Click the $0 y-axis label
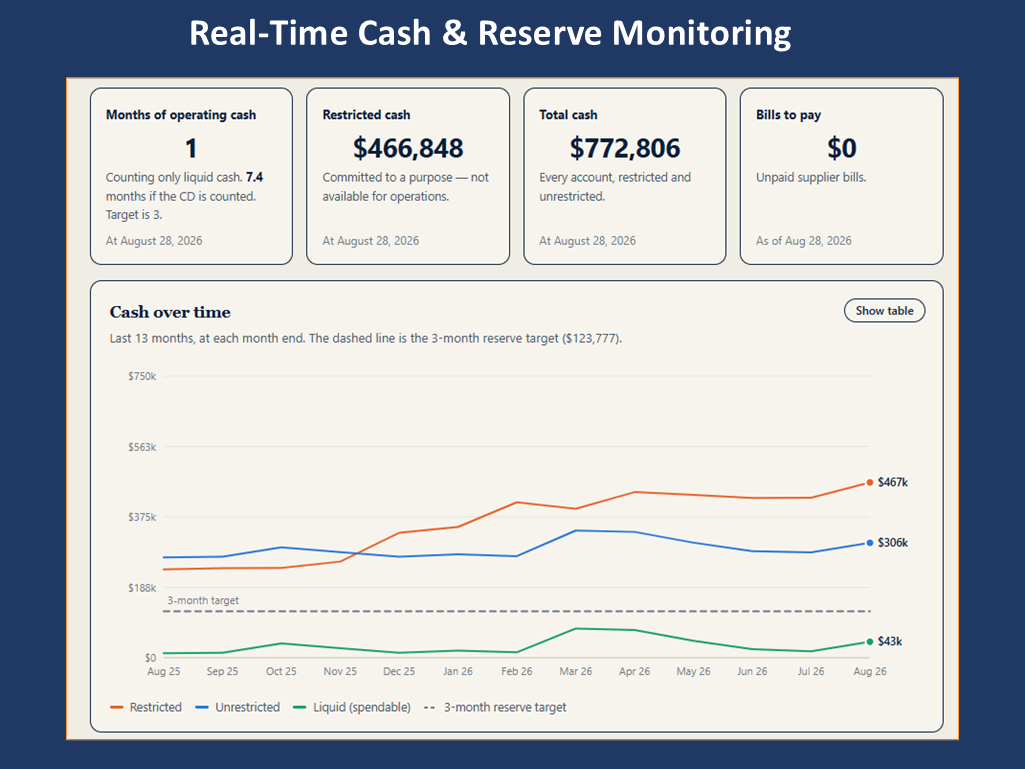1025x769 pixels. (x=150, y=657)
